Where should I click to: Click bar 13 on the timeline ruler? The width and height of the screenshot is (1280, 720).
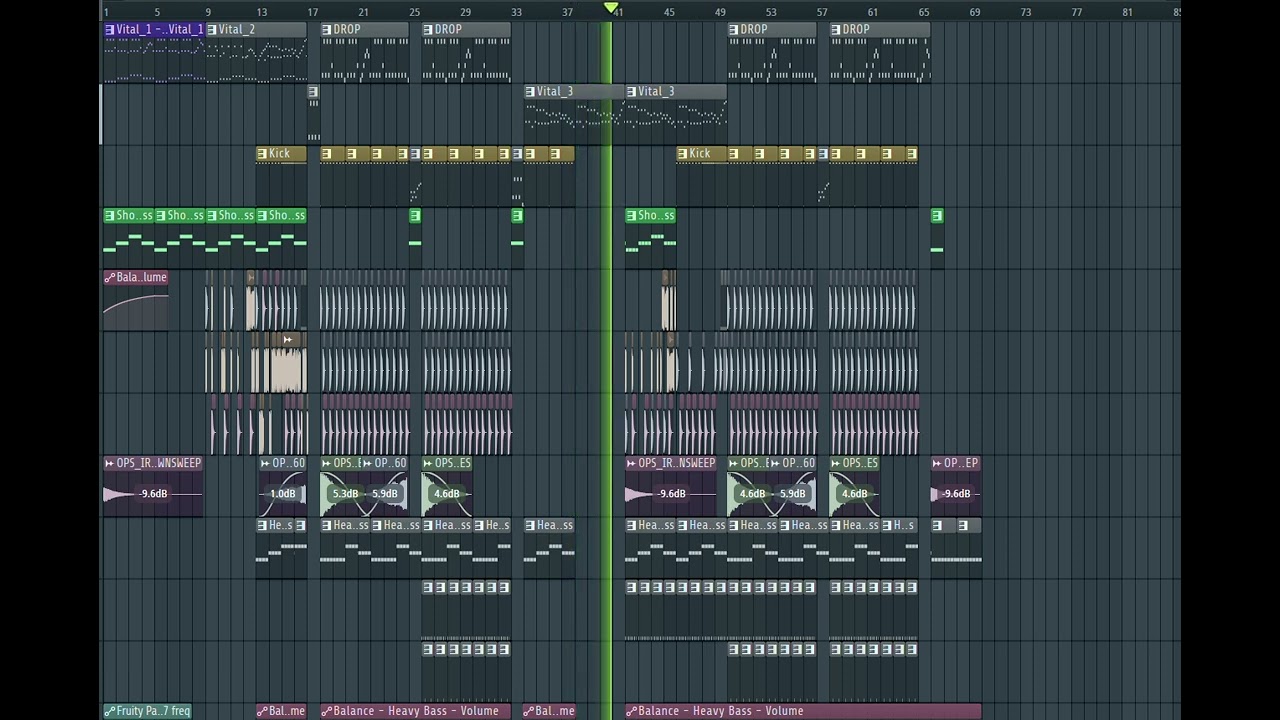pos(261,12)
